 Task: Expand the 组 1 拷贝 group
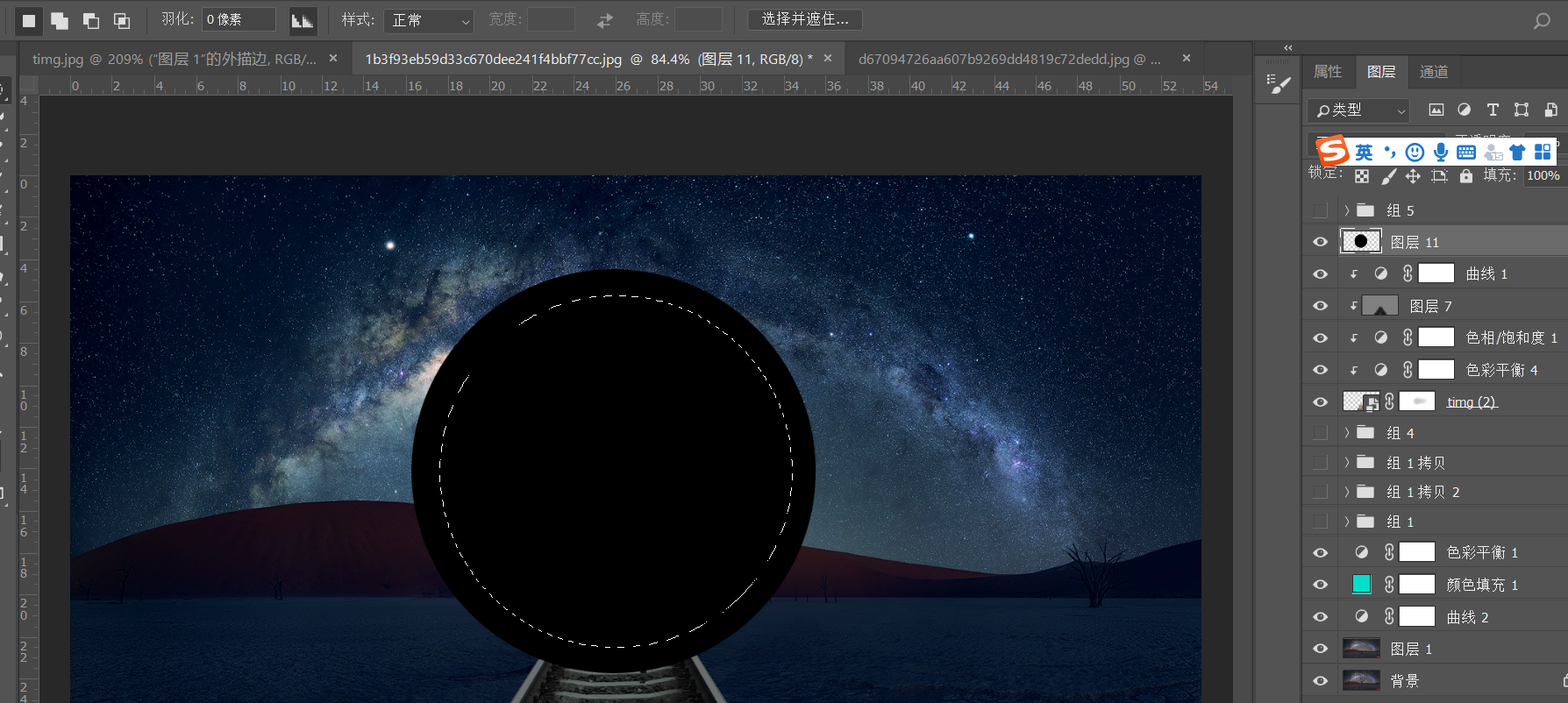[1347, 462]
